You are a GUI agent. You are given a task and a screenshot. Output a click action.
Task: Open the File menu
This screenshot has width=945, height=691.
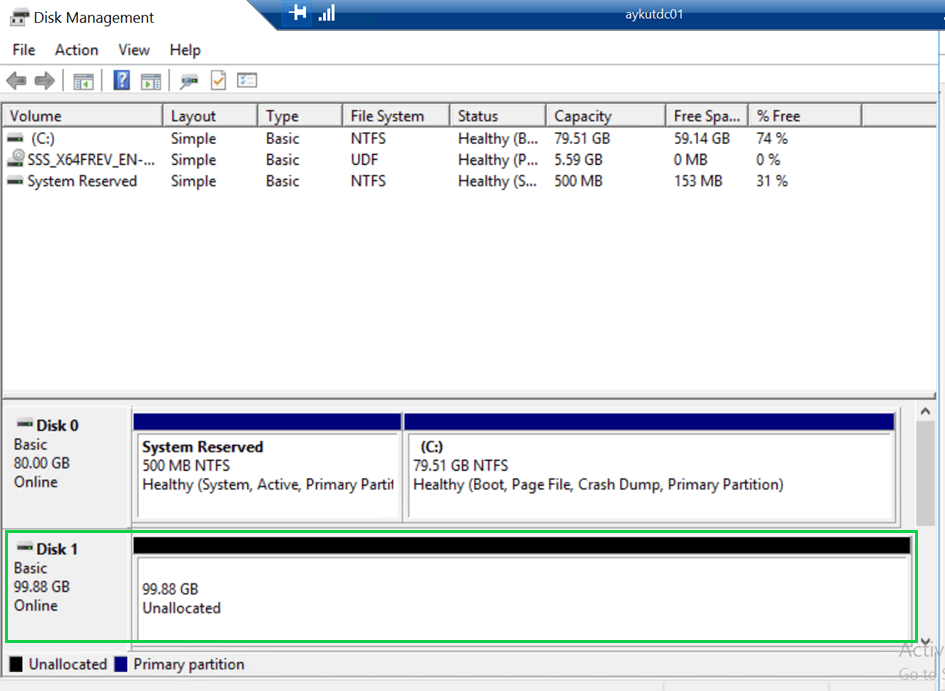pyautogui.click(x=23, y=50)
